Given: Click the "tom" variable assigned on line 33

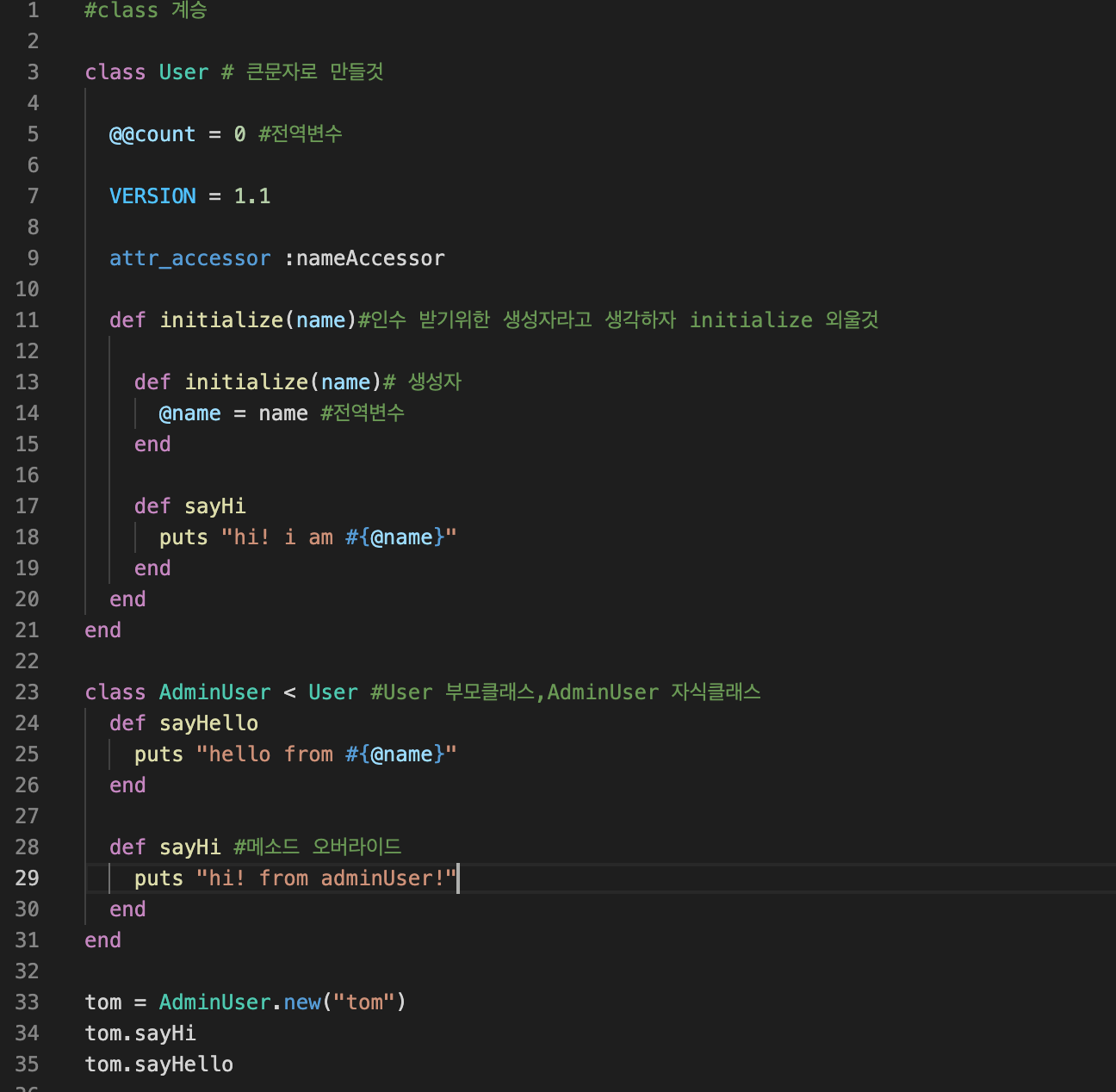Looking at the screenshot, I should 102,1002.
